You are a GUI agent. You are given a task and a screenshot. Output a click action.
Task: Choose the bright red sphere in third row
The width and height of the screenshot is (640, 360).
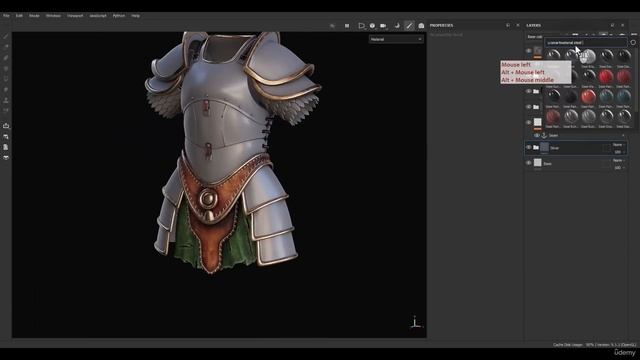pyautogui.click(x=588, y=96)
